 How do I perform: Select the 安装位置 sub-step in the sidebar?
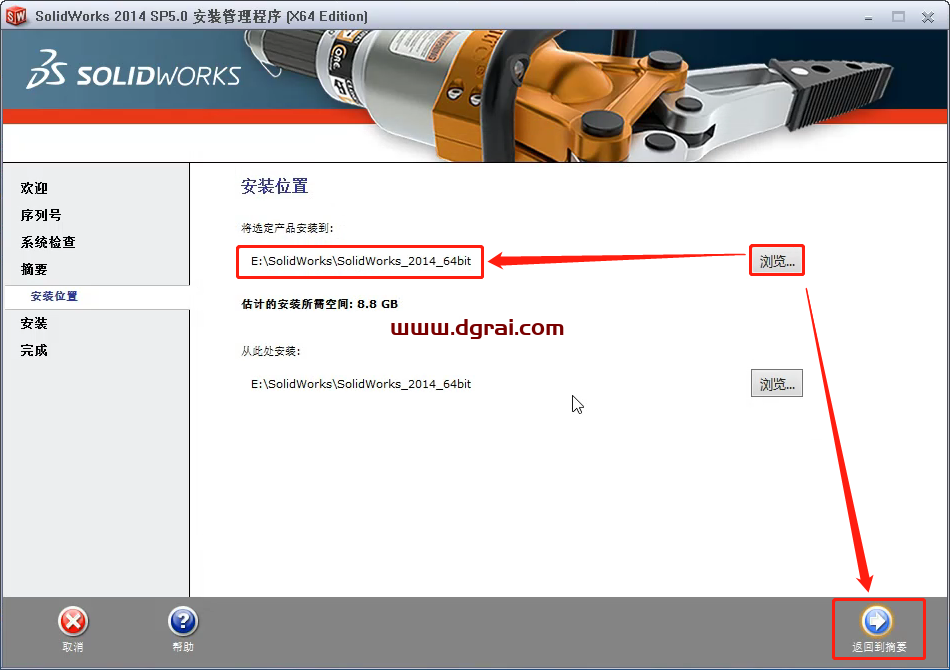pyautogui.click(x=54, y=296)
